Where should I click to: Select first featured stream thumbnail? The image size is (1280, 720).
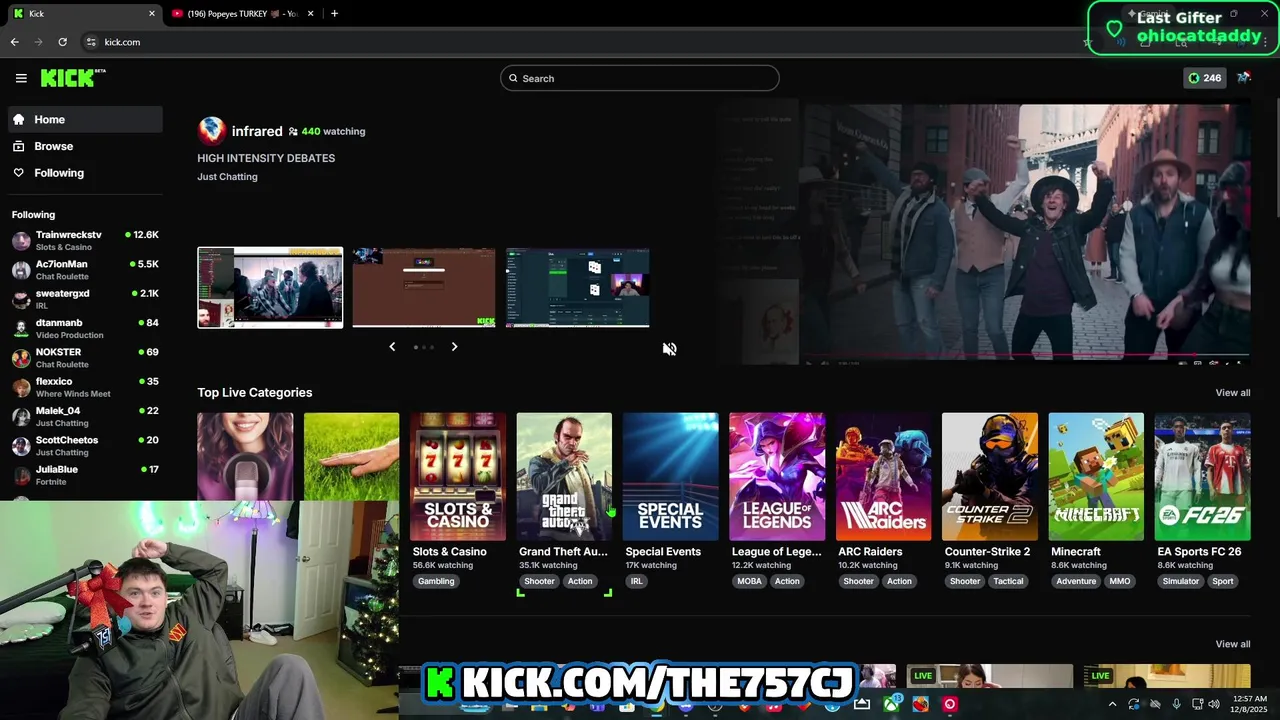[270, 287]
